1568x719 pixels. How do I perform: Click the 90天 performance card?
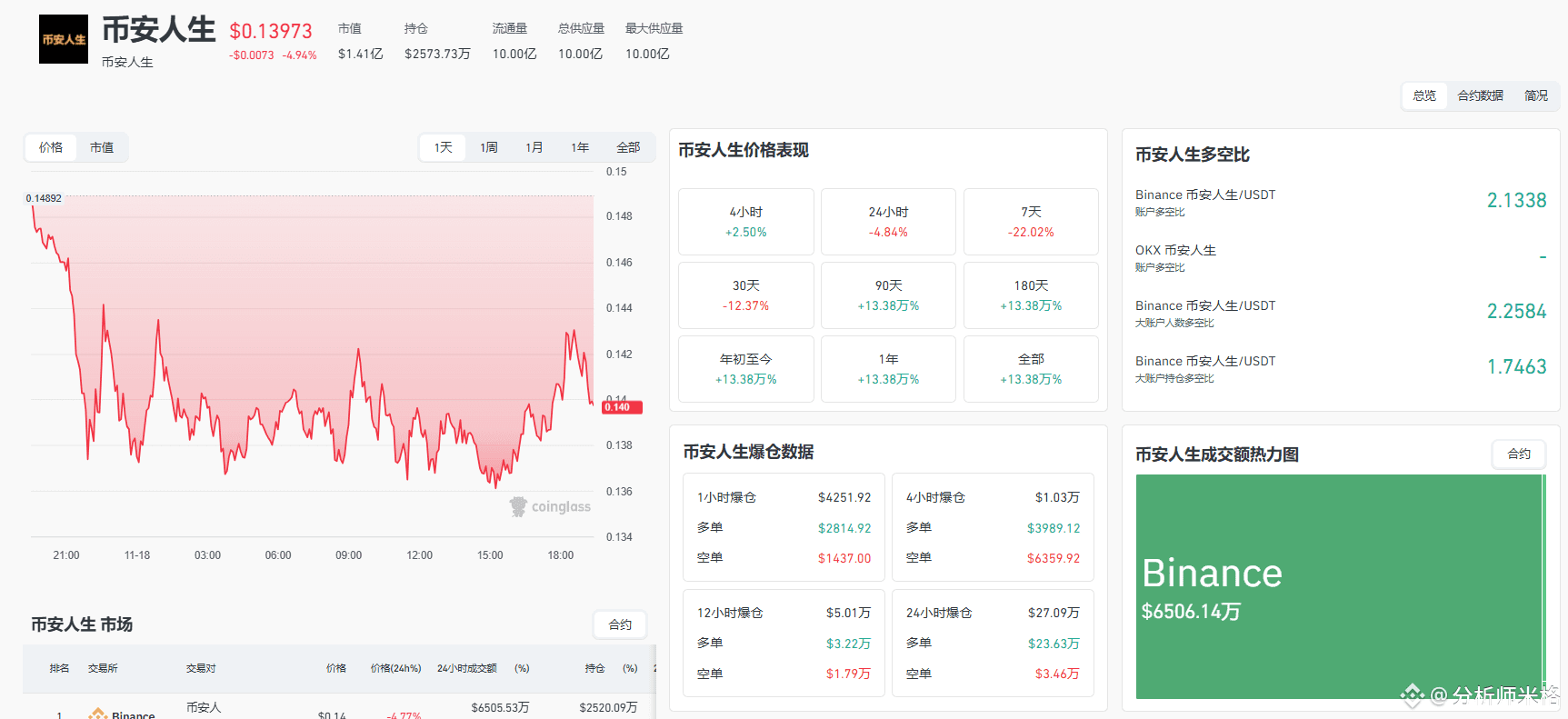coord(888,295)
